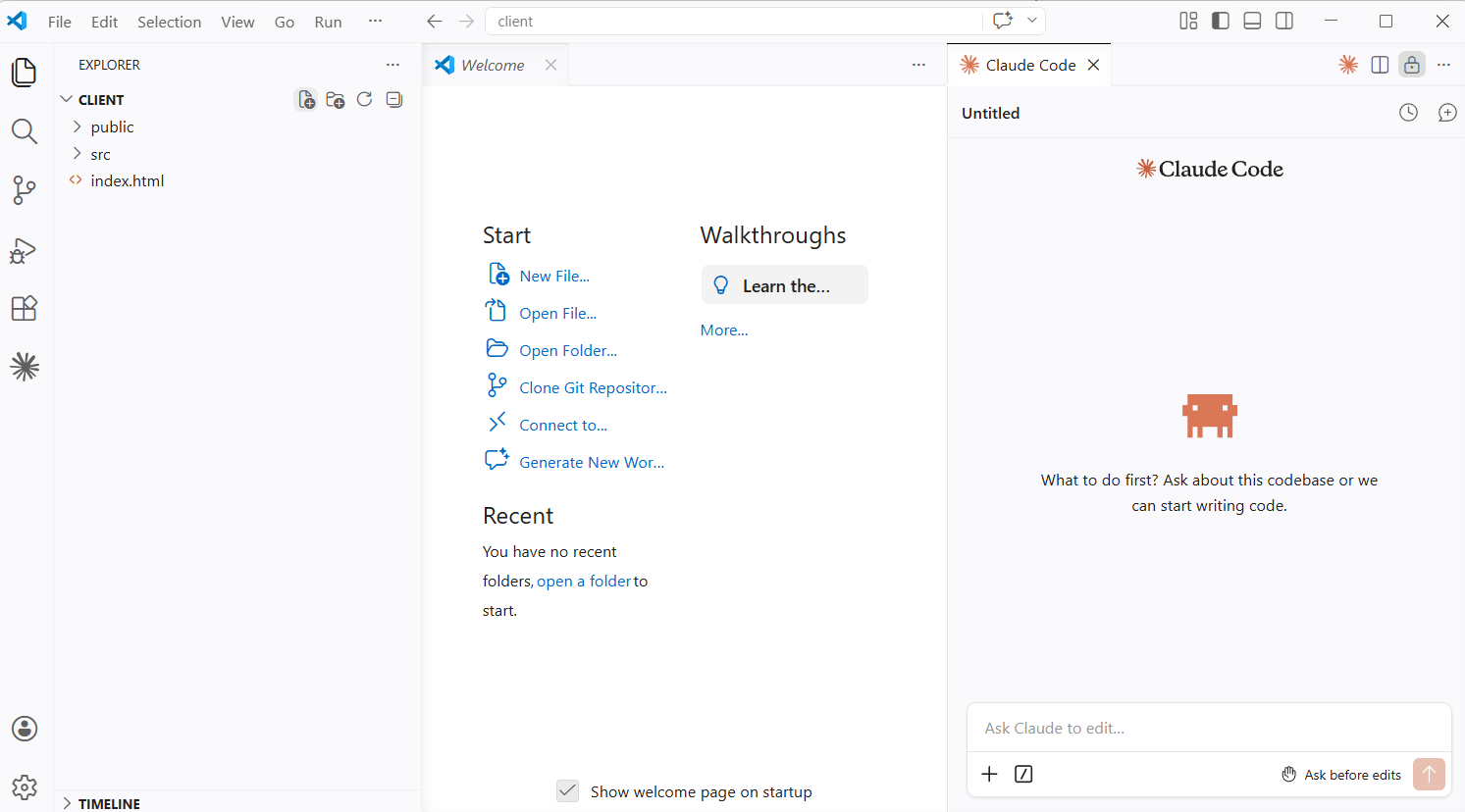
Task: Click the New File icon in Explorer
Action: point(305,99)
